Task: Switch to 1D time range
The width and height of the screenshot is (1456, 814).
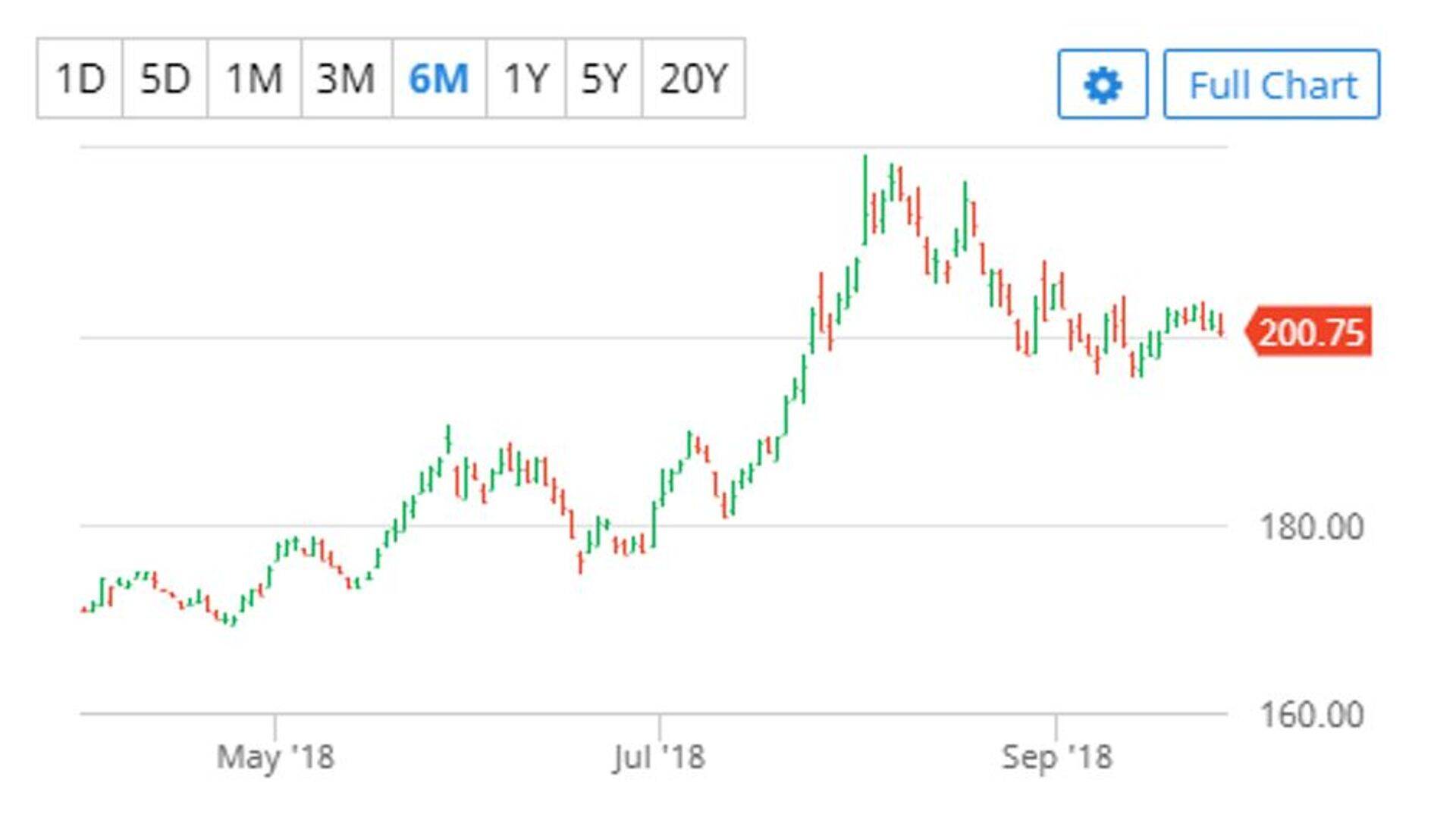Action: [80, 78]
